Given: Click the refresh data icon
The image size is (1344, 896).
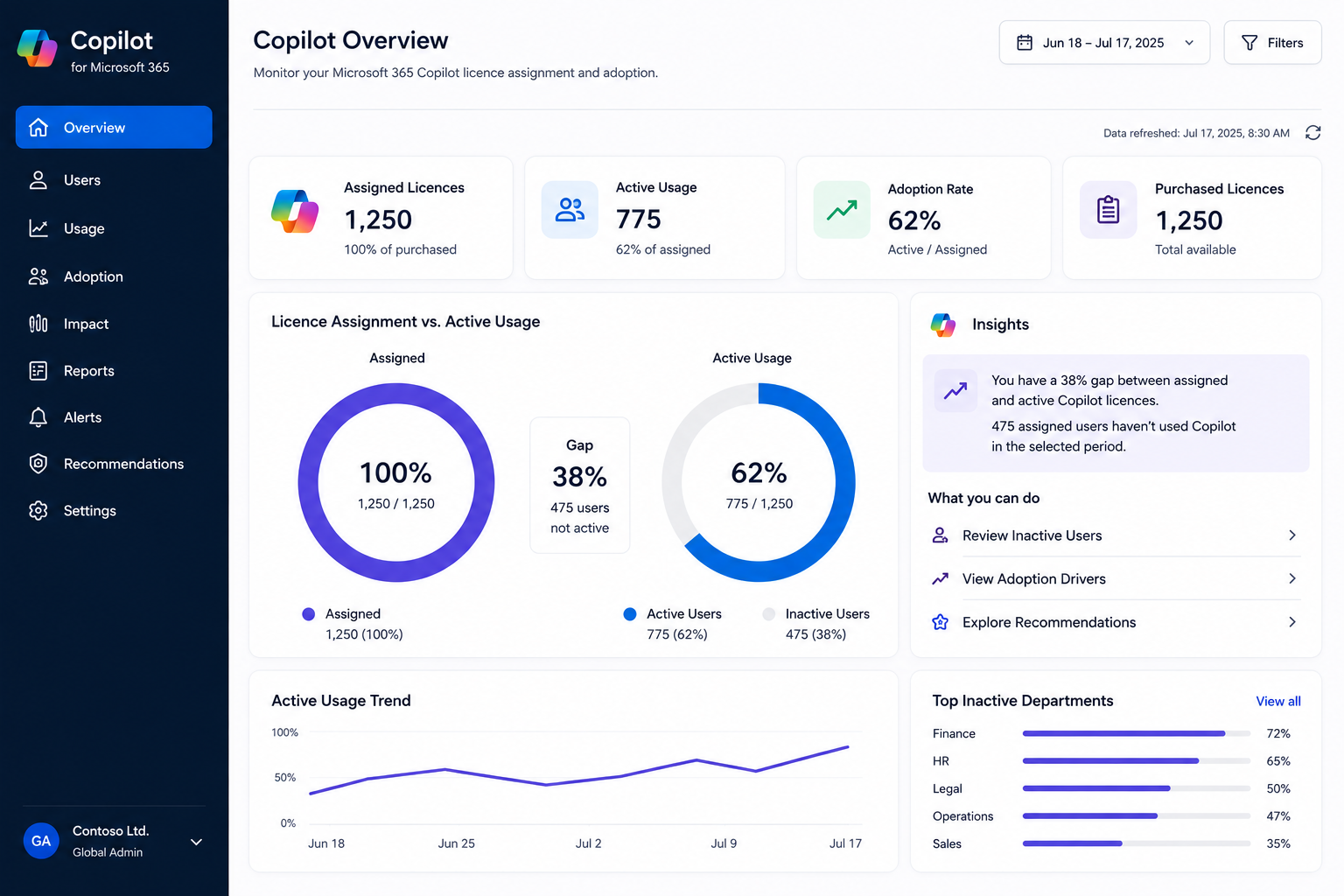Looking at the screenshot, I should click(1312, 133).
